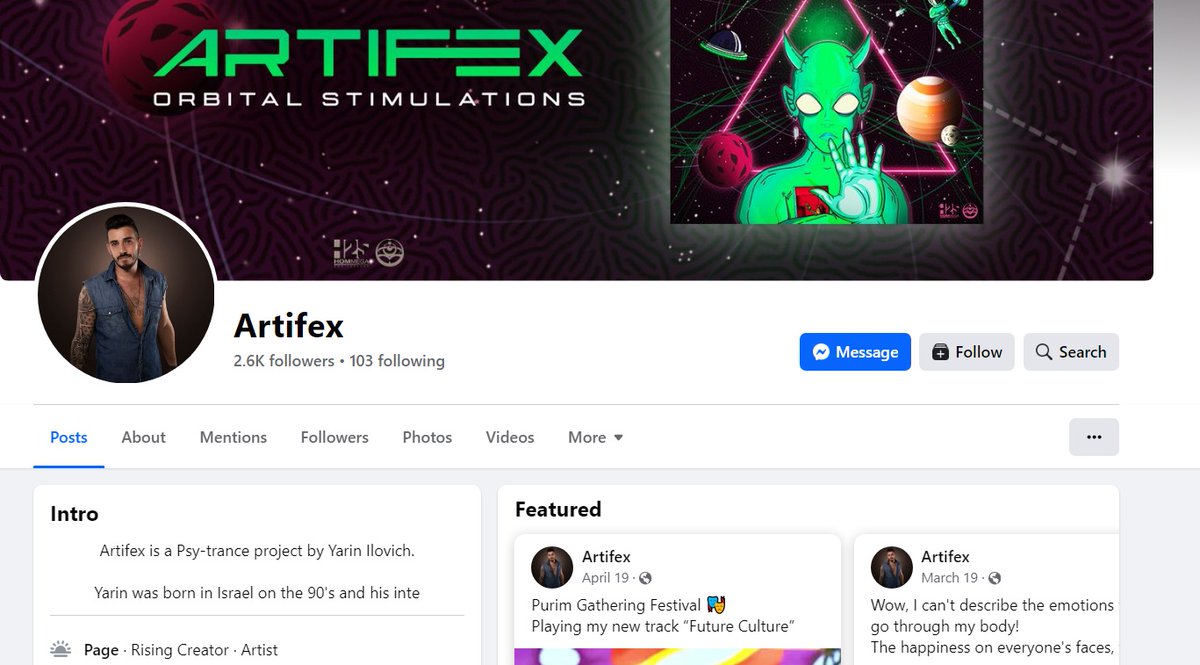Open the Artifex profile picture
Screen dimensions: 1200x665
126,293
